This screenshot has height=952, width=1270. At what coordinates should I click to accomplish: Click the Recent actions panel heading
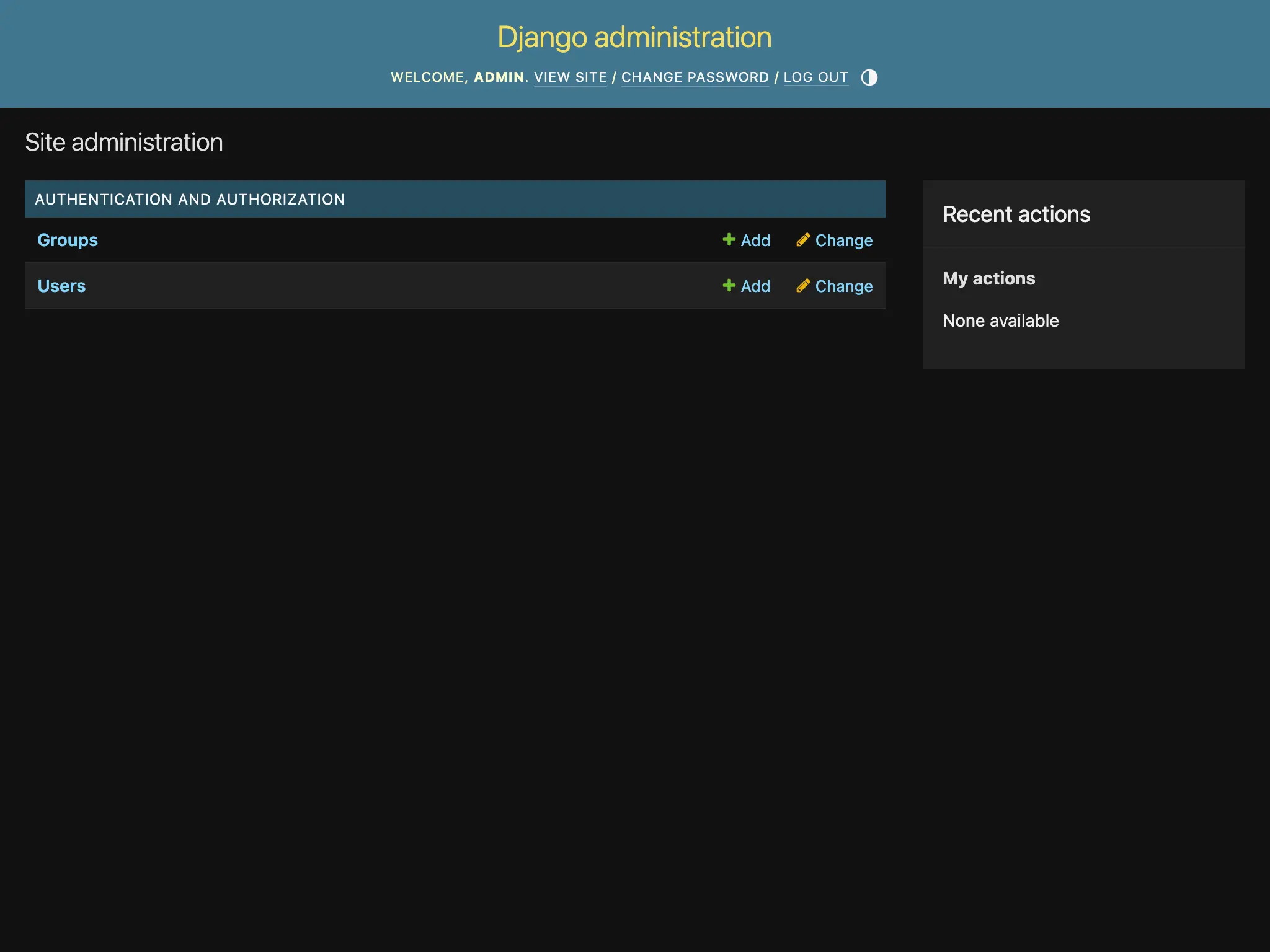click(1016, 214)
